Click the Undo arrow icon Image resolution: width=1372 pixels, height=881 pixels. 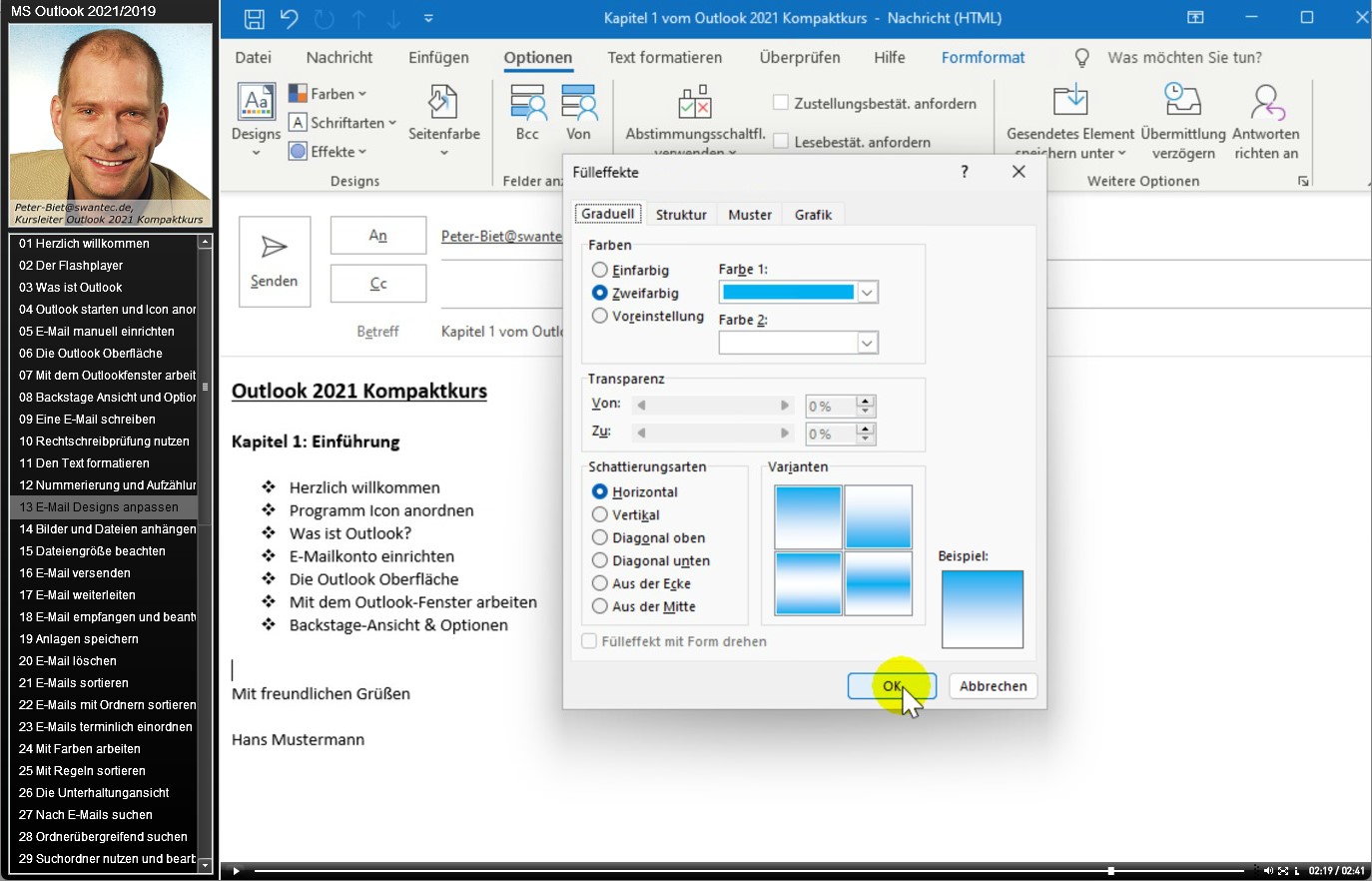pos(290,19)
